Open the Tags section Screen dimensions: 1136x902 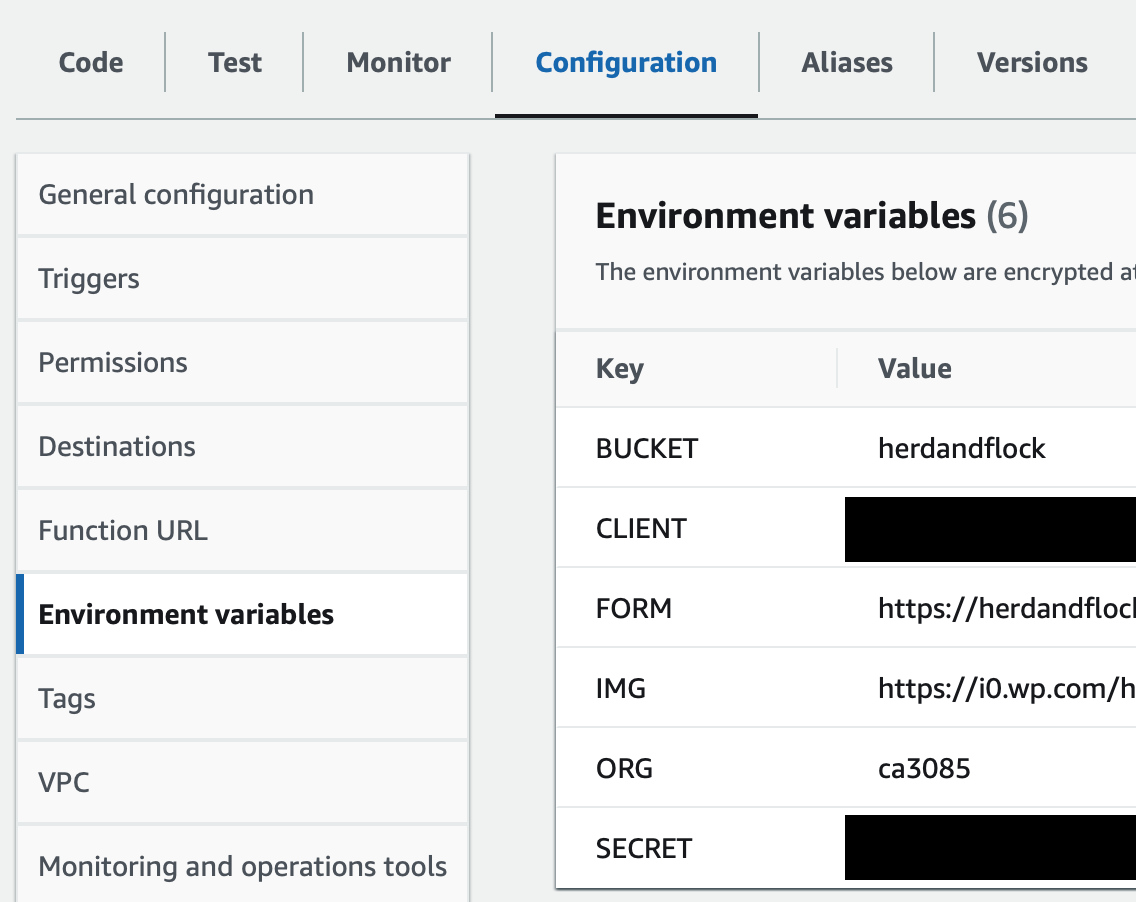pyautogui.click(x=66, y=698)
